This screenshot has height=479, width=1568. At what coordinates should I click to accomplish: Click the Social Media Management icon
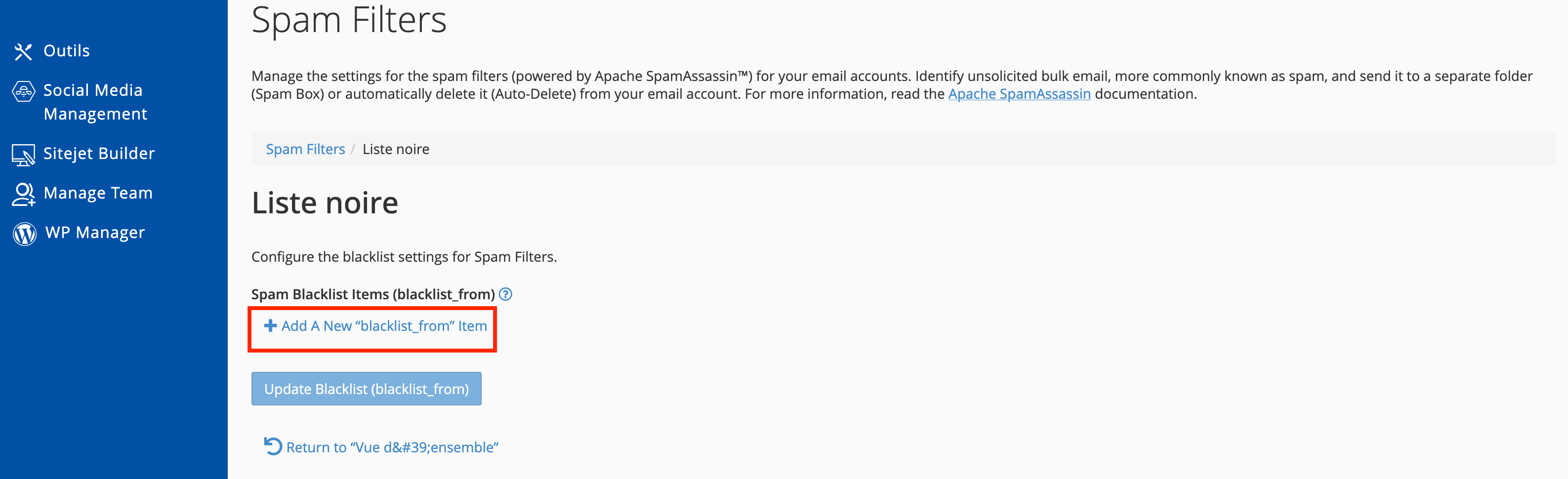(23, 91)
